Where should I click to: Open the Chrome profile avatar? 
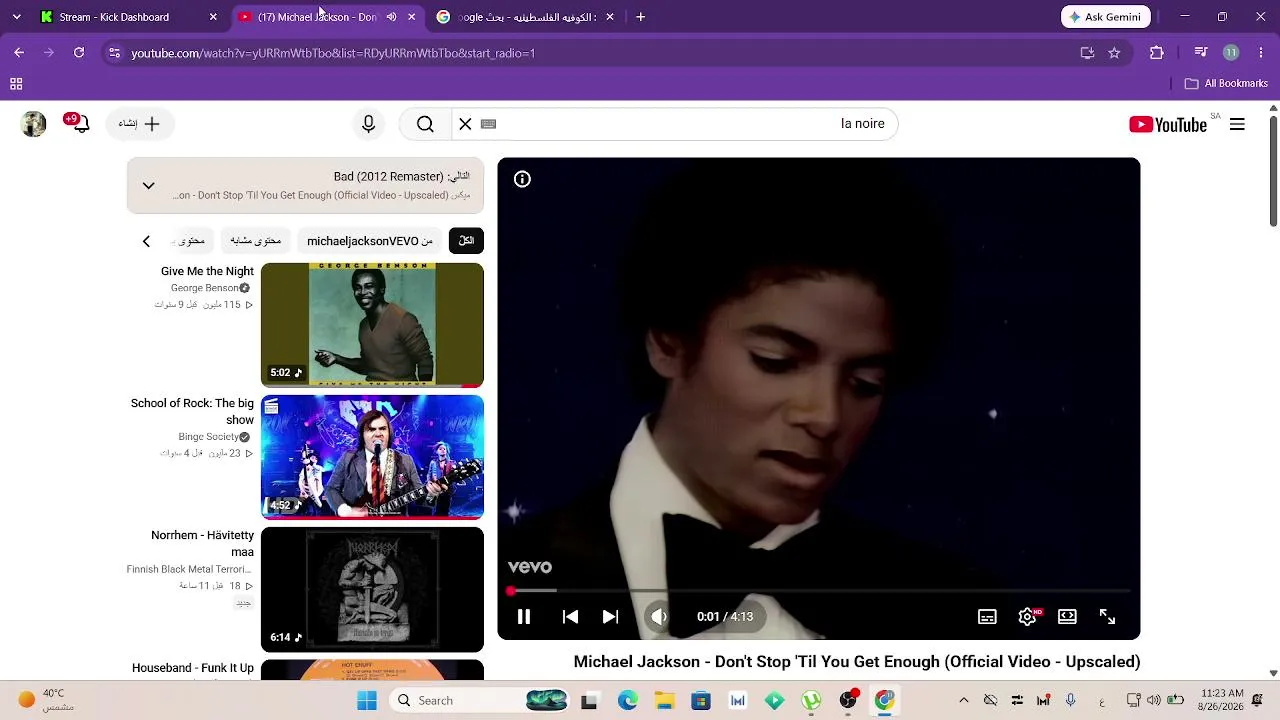(1231, 53)
